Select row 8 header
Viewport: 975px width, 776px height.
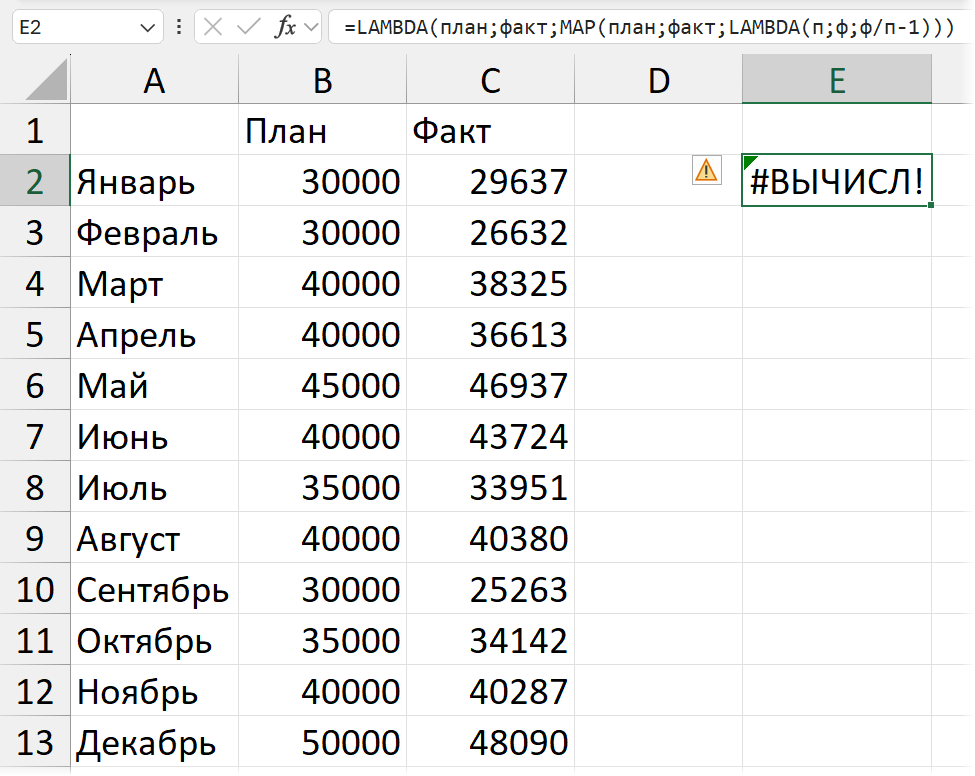pyautogui.click(x=35, y=486)
